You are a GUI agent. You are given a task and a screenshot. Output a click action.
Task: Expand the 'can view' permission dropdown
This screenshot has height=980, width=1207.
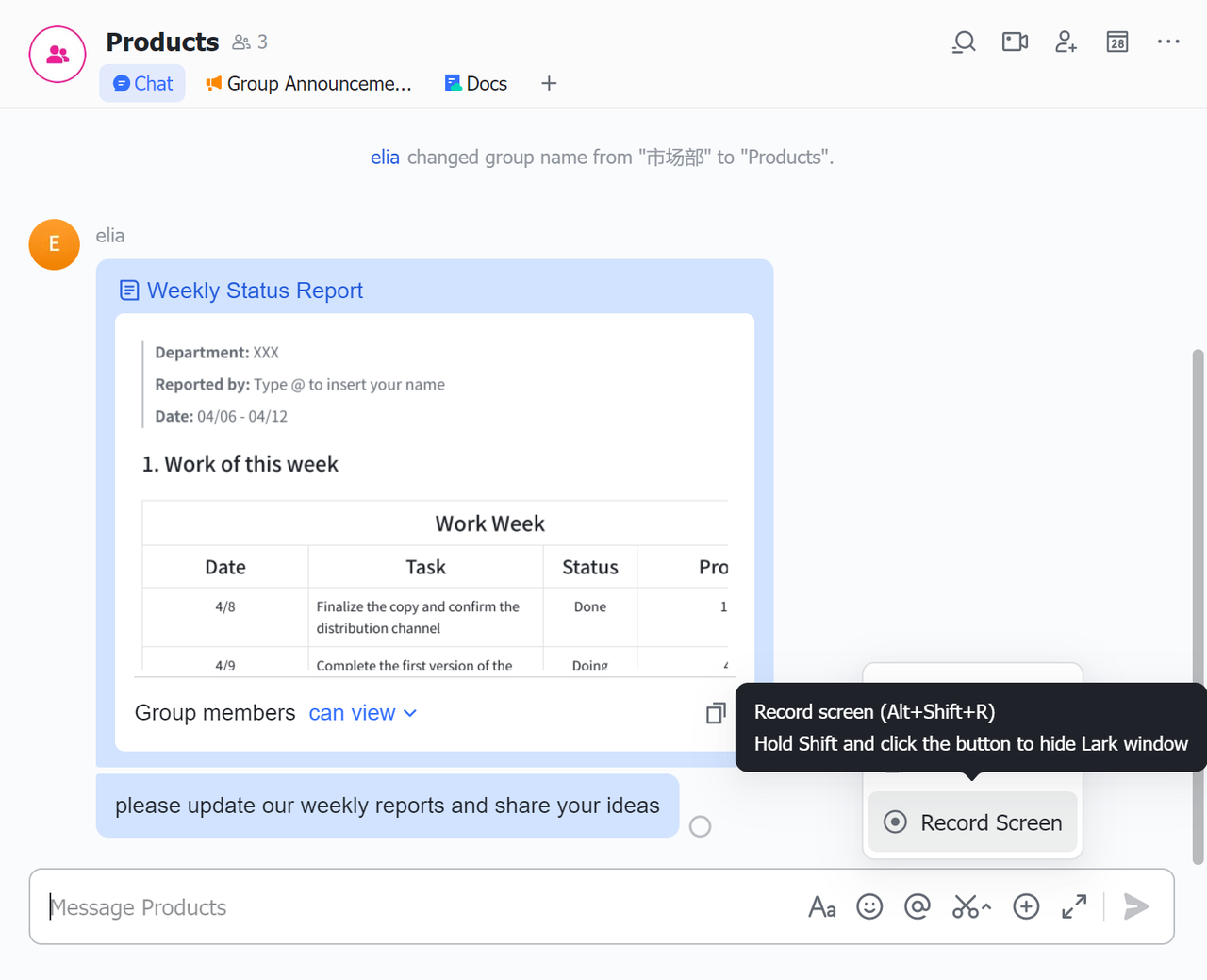click(x=363, y=713)
